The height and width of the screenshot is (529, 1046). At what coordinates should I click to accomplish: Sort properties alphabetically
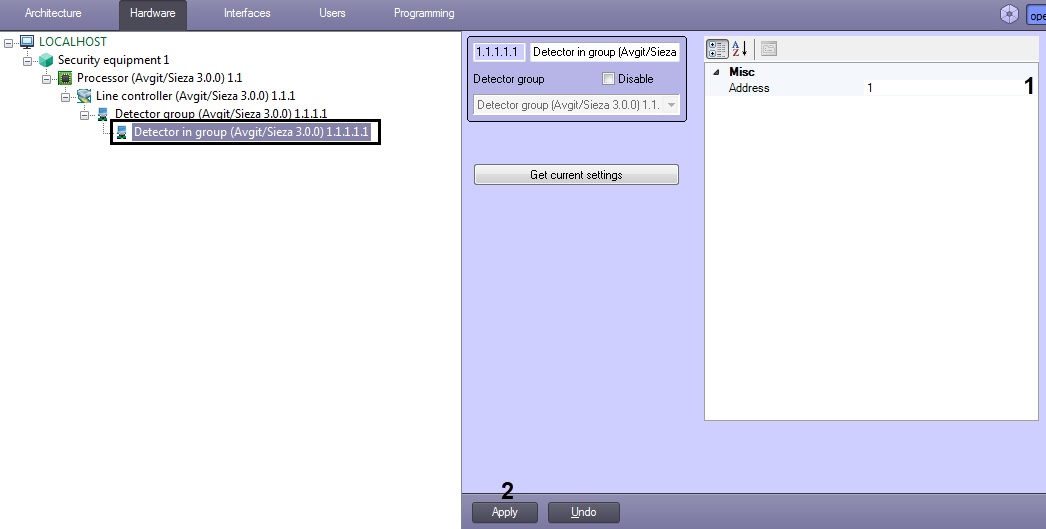[x=739, y=49]
